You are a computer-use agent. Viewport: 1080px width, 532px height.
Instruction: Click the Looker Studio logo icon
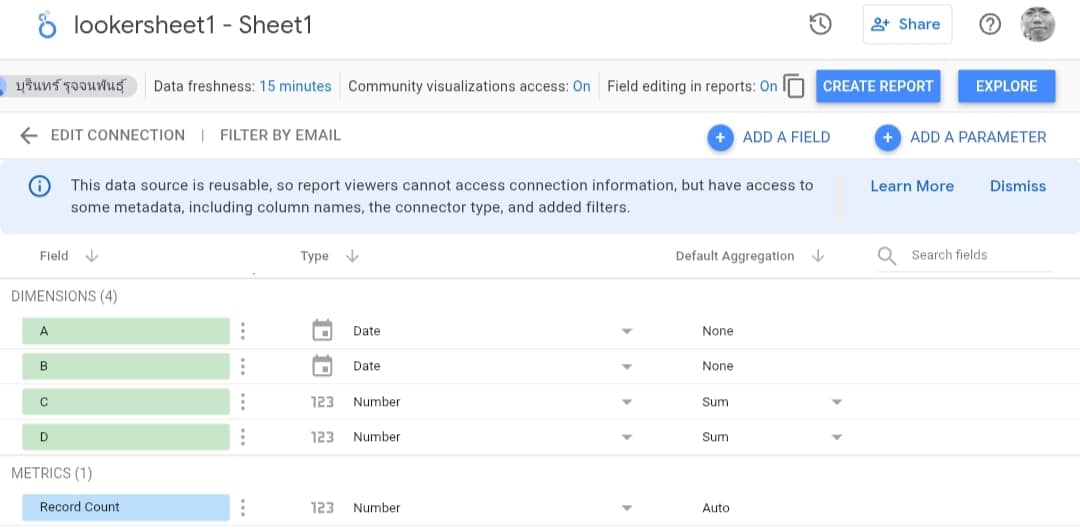[x=47, y=25]
